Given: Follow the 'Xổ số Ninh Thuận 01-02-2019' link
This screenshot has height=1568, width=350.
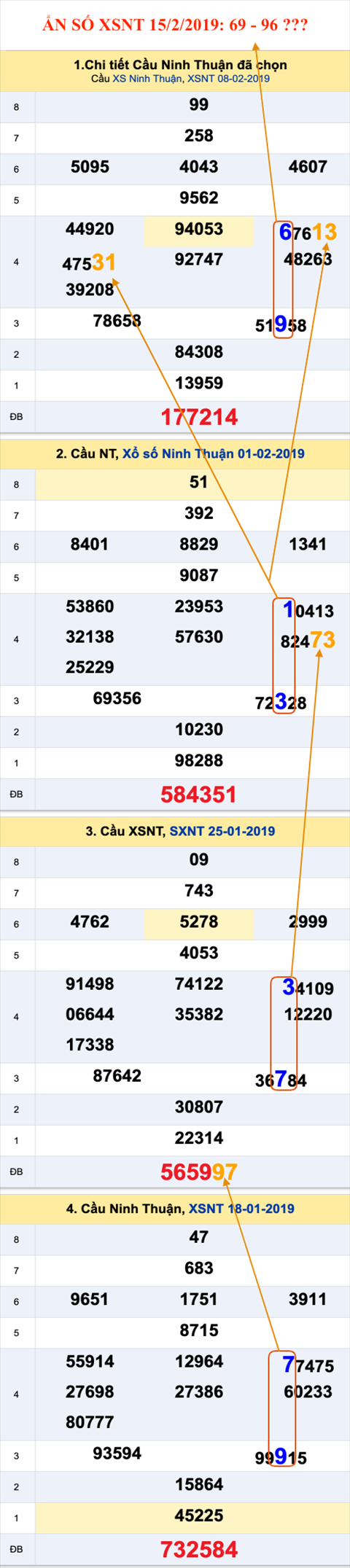Looking at the screenshot, I should click(214, 453).
